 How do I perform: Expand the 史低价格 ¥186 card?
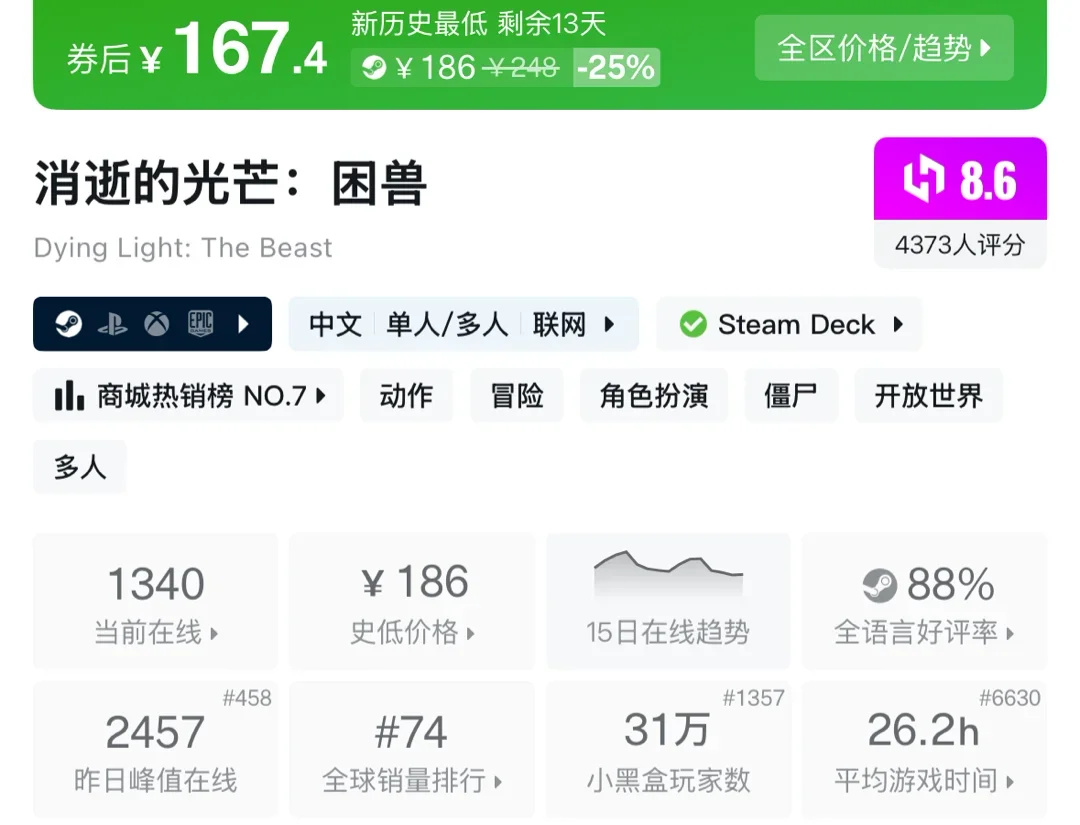pos(412,601)
